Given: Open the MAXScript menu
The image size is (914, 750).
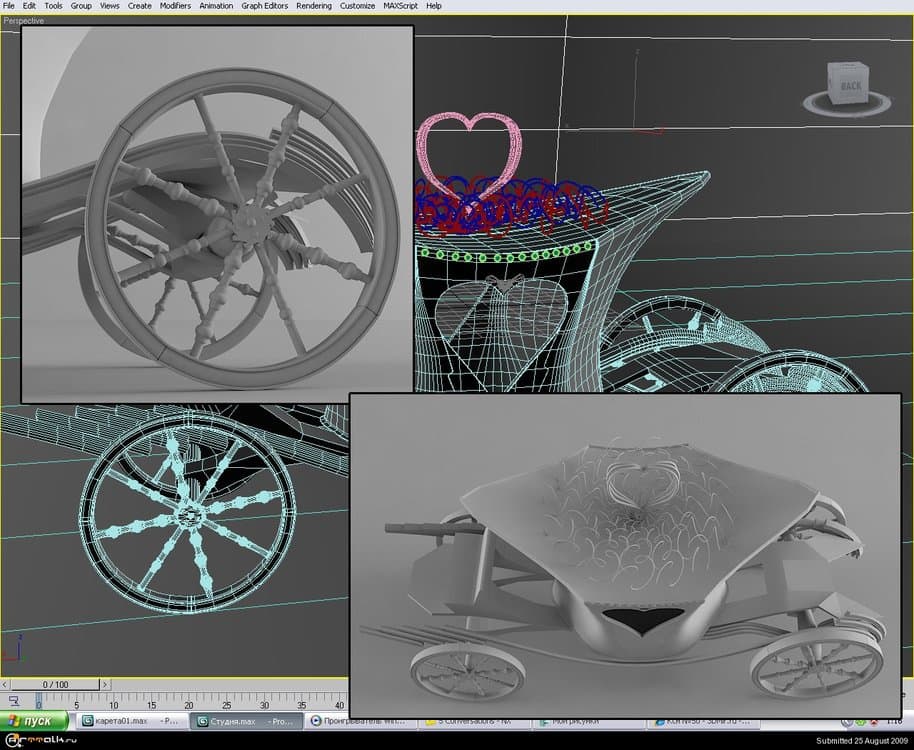Looking at the screenshot, I should pyautogui.click(x=400, y=6).
